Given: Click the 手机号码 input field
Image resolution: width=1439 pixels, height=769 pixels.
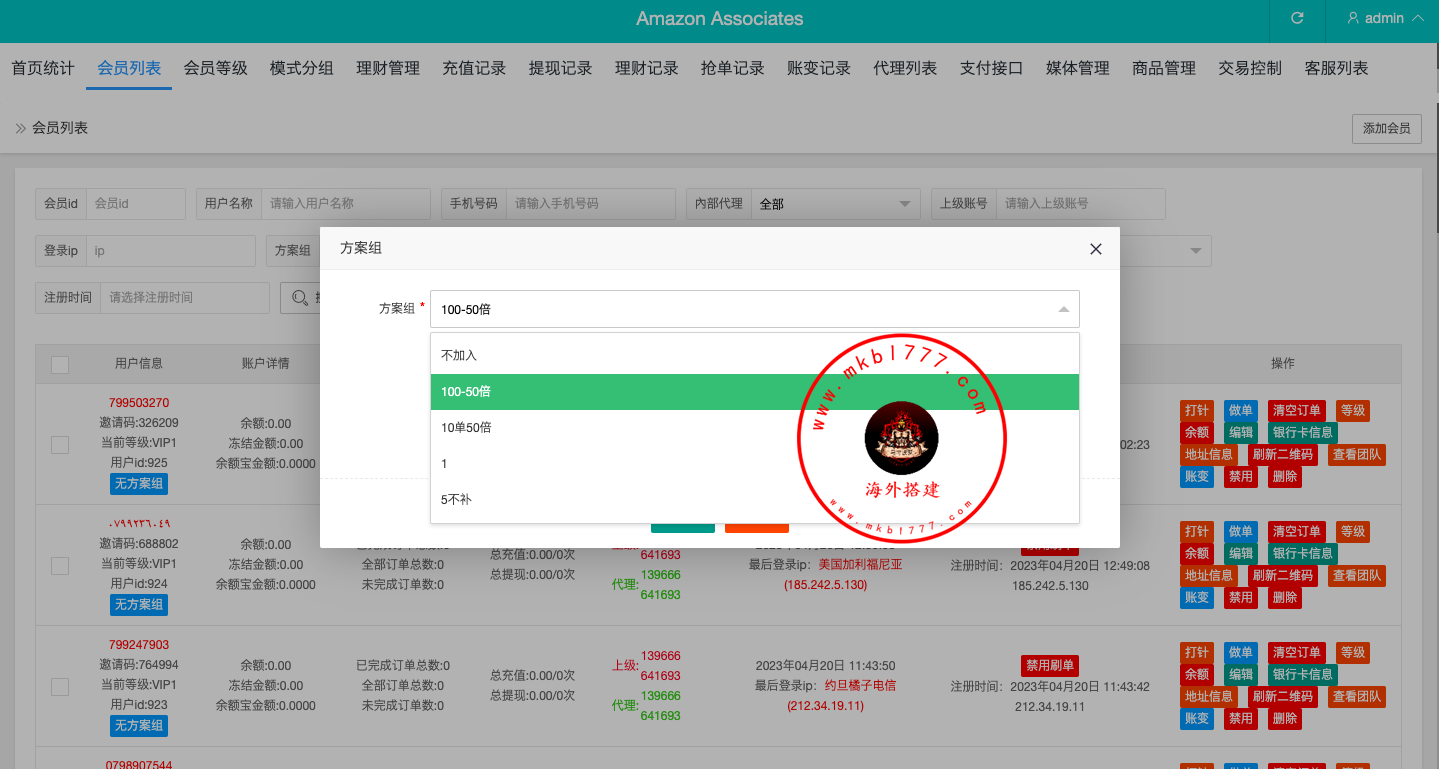Looking at the screenshot, I should click(590, 203).
